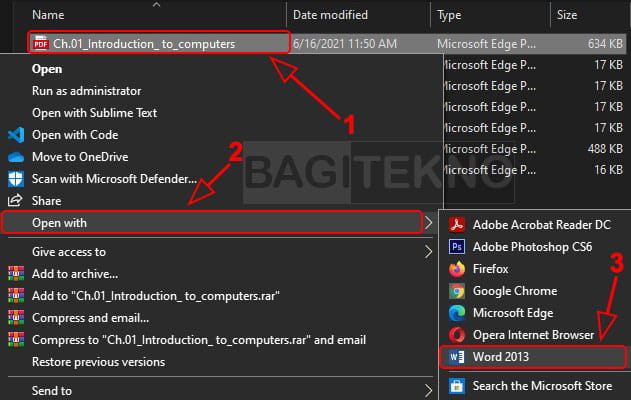Expand the Open with submenu arrow
Viewport: 631px width, 400px height.
(429, 223)
